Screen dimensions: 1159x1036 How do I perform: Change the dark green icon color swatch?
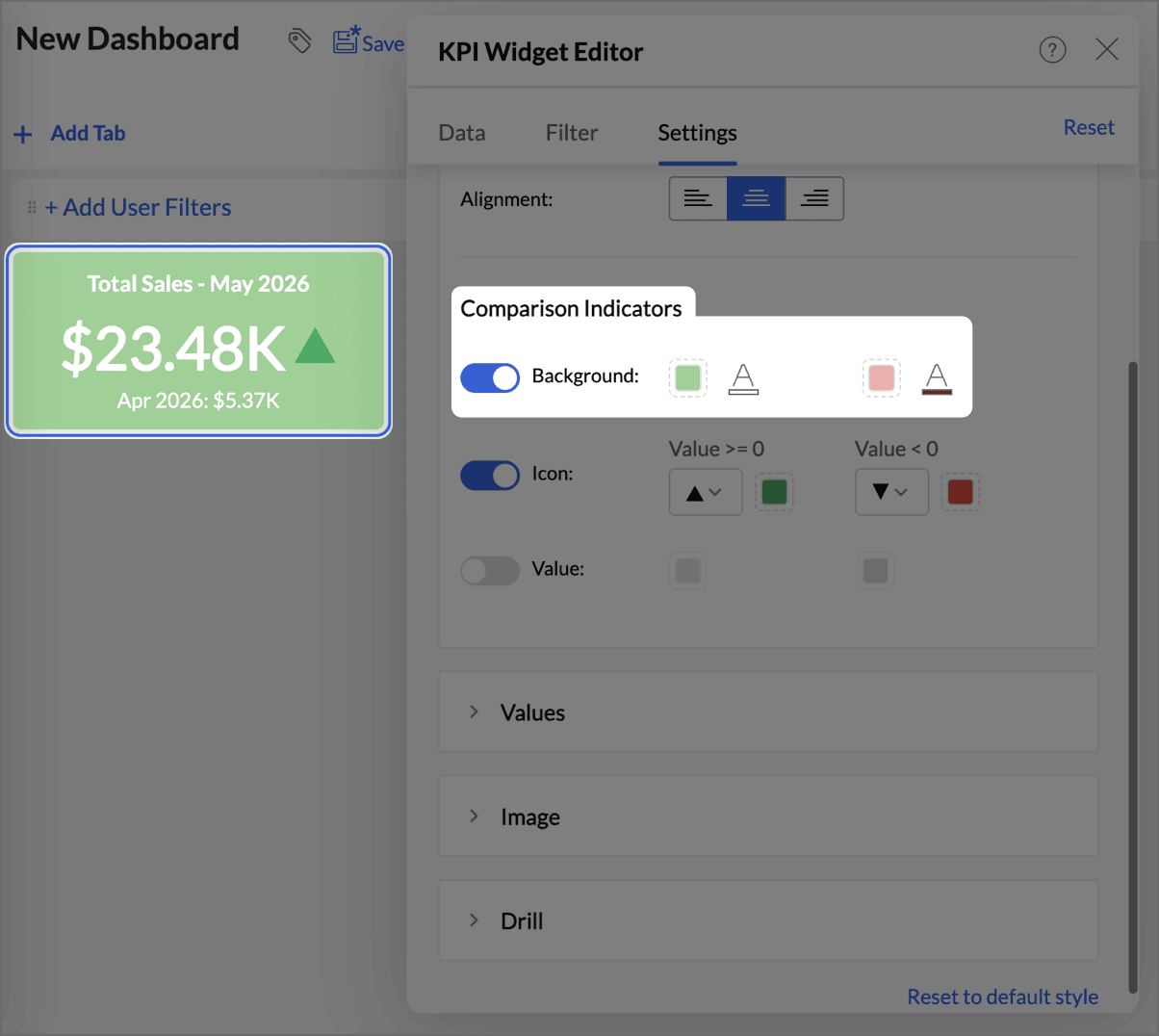[774, 492]
